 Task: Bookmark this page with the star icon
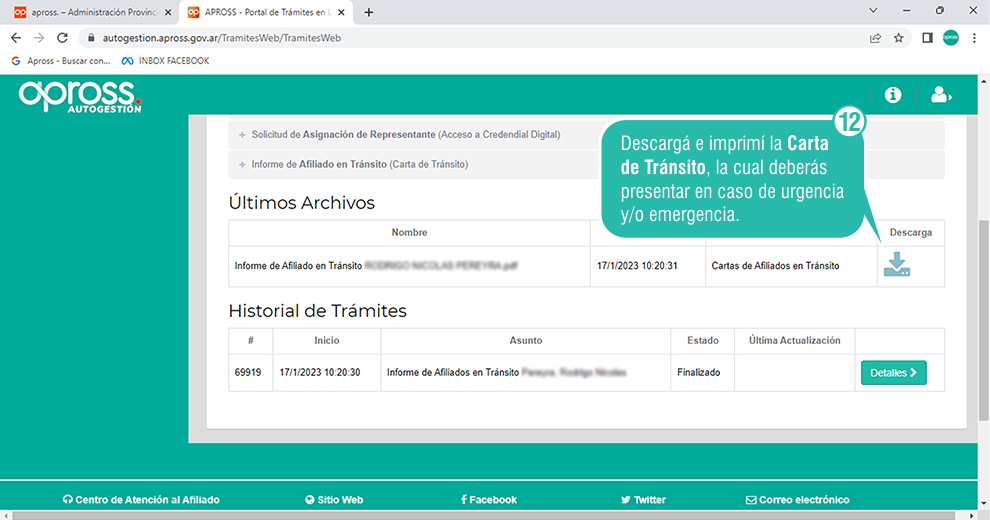898,38
